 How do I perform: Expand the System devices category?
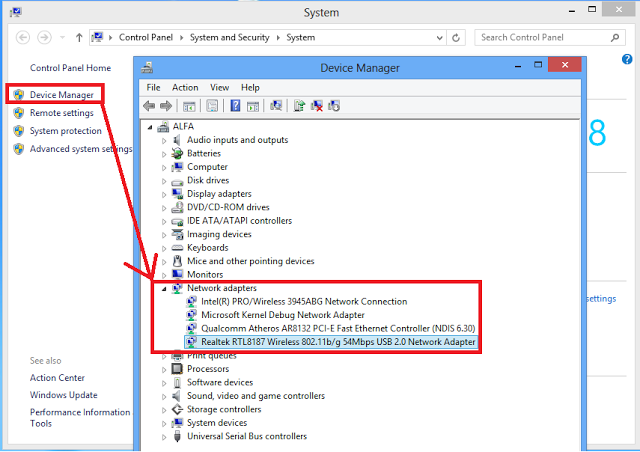tap(164, 424)
